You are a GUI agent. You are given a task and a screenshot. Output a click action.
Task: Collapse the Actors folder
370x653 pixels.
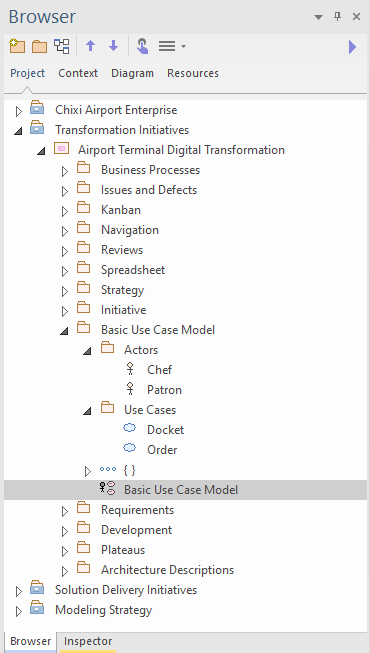click(87, 351)
